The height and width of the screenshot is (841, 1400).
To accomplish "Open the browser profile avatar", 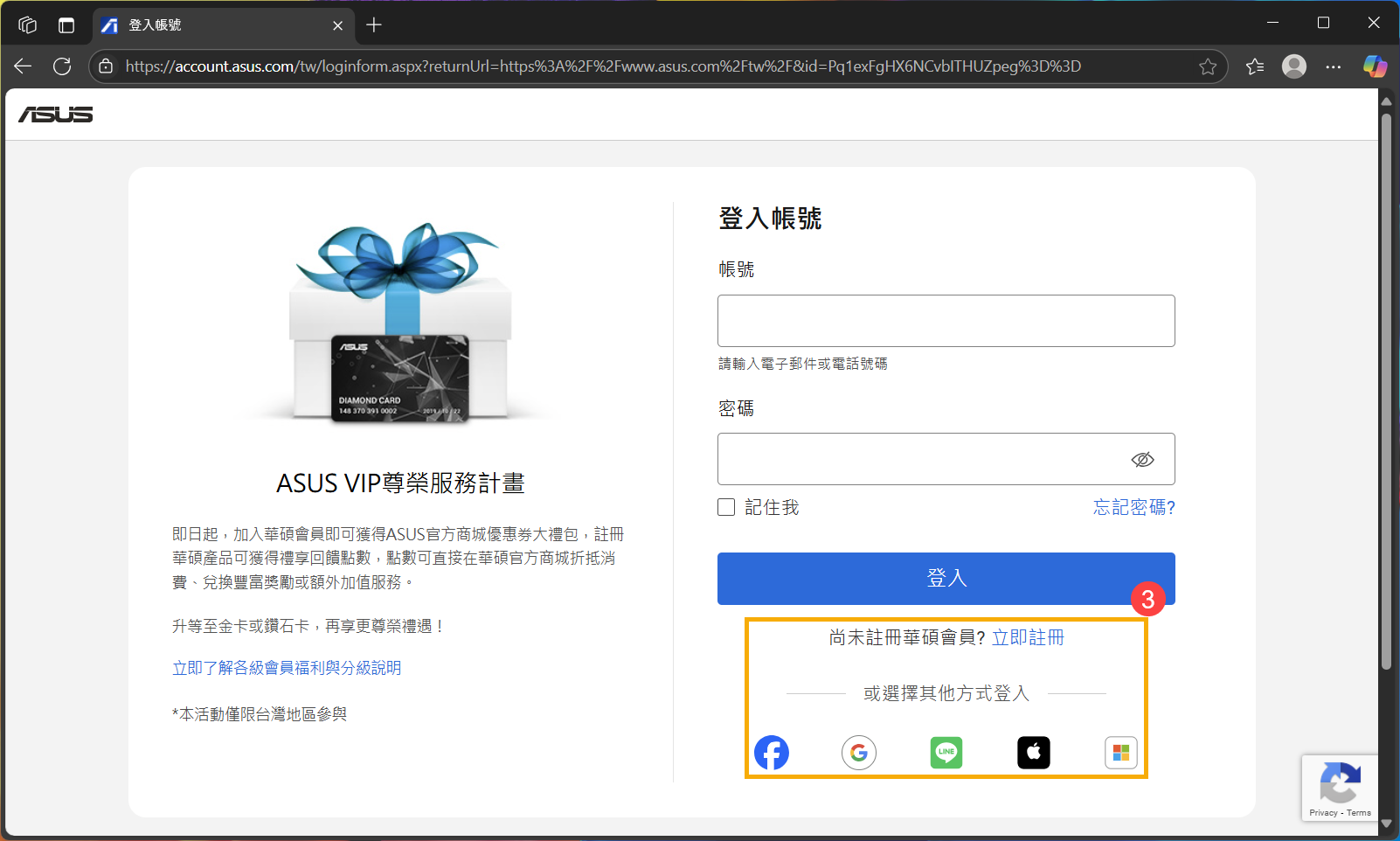I will click(1294, 66).
